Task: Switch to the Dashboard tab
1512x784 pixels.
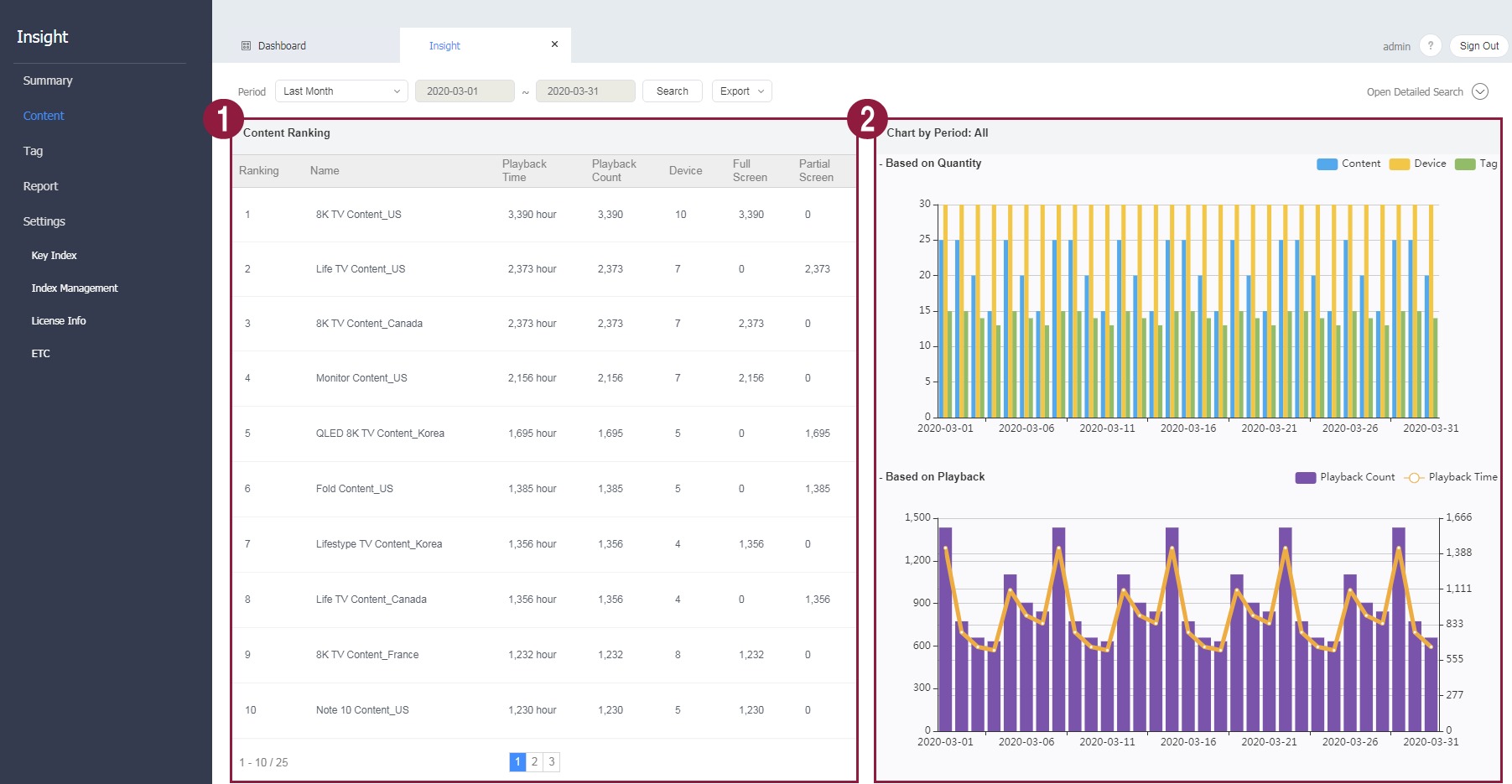Action: pos(282,46)
